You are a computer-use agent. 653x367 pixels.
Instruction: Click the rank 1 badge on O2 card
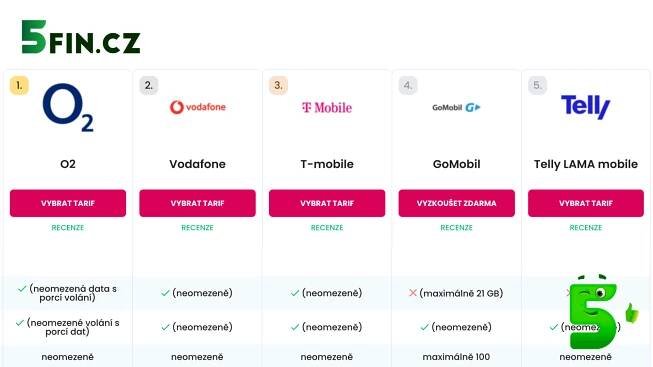pyautogui.click(x=19, y=85)
